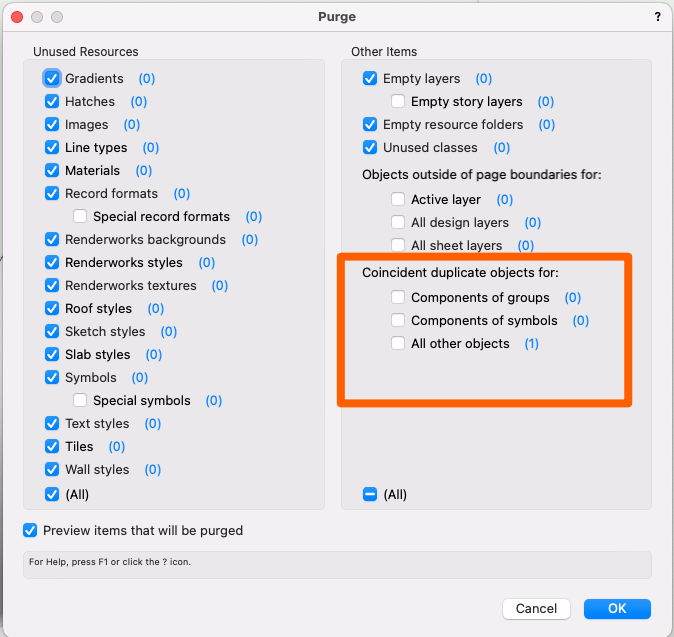Enable Special symbols checkbox
Image resolution: width=674 pixels, height=637 pixels.
point(80,400)
